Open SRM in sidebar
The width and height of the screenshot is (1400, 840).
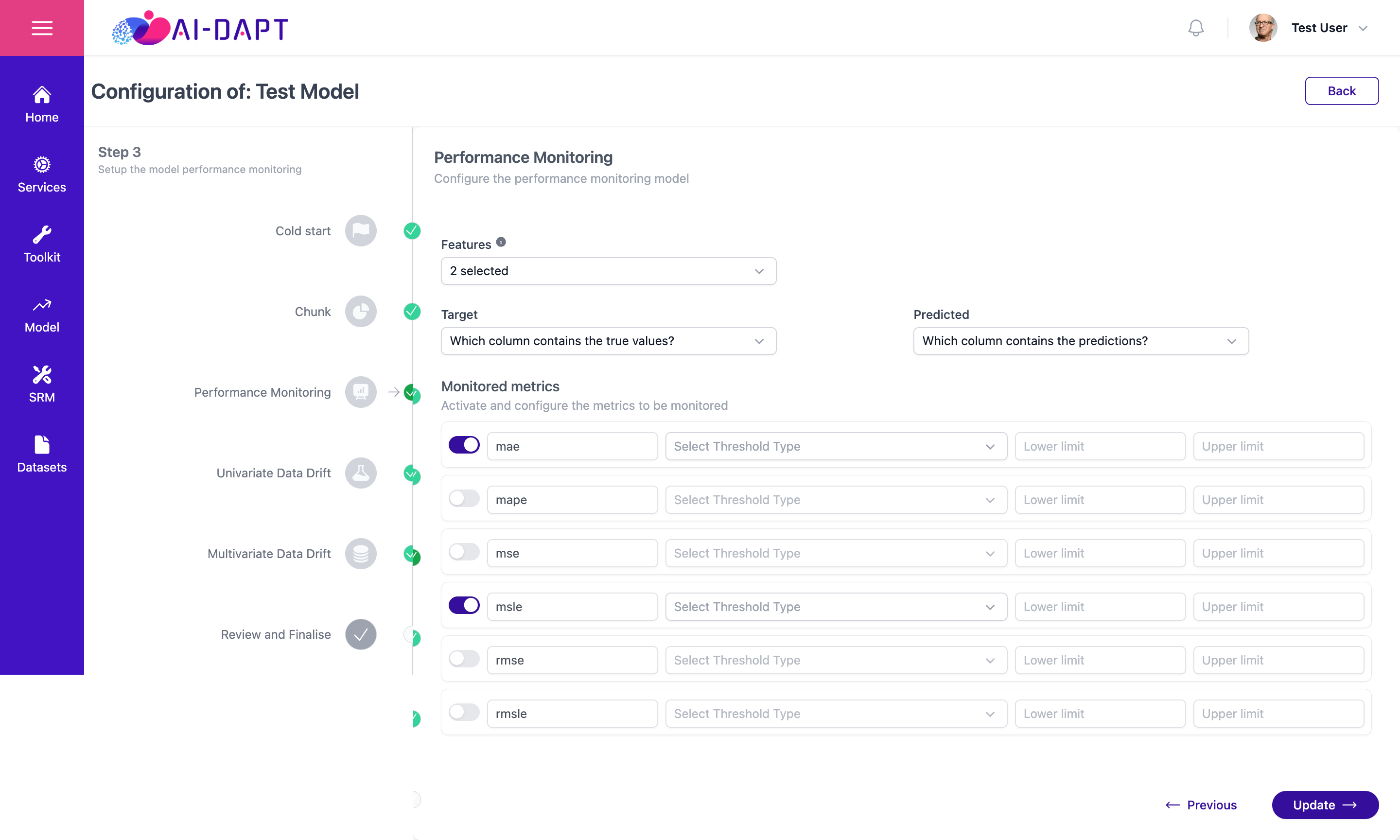click(x=42, y=385)
